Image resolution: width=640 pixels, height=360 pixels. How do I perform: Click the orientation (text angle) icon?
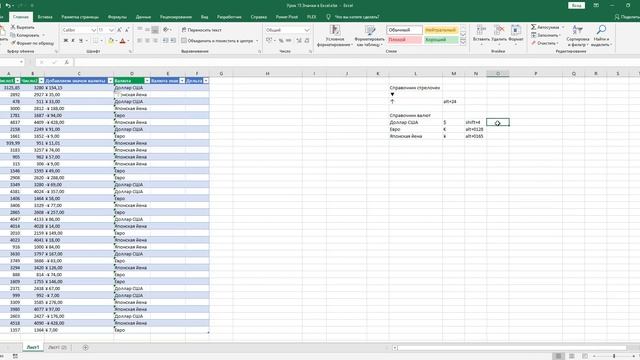[166, 30]
